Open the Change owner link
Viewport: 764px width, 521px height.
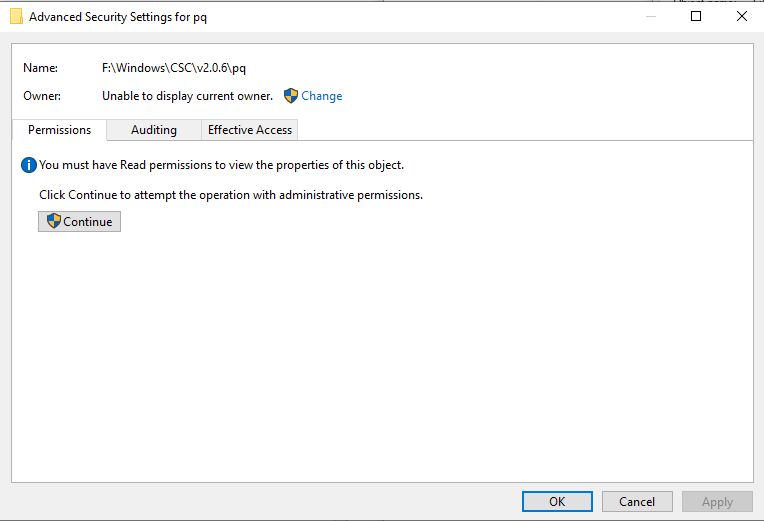pyautogui.click(x=322, y=96)
